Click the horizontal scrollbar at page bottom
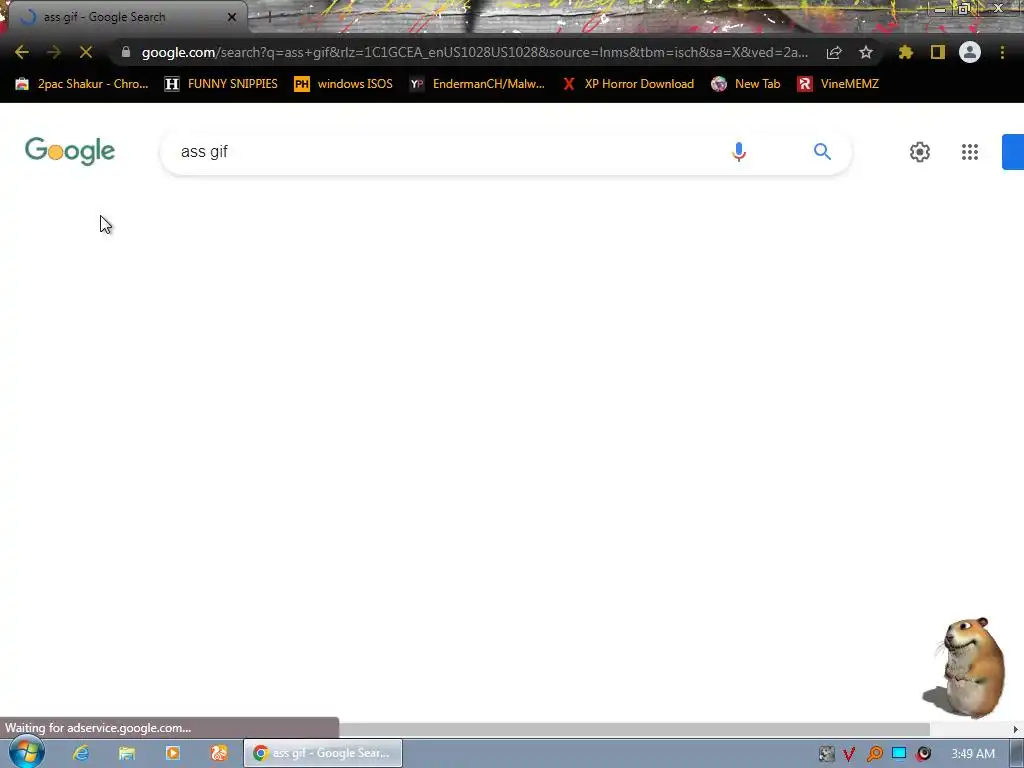This screenshot has width=1024, height=768. click(633, 729)
